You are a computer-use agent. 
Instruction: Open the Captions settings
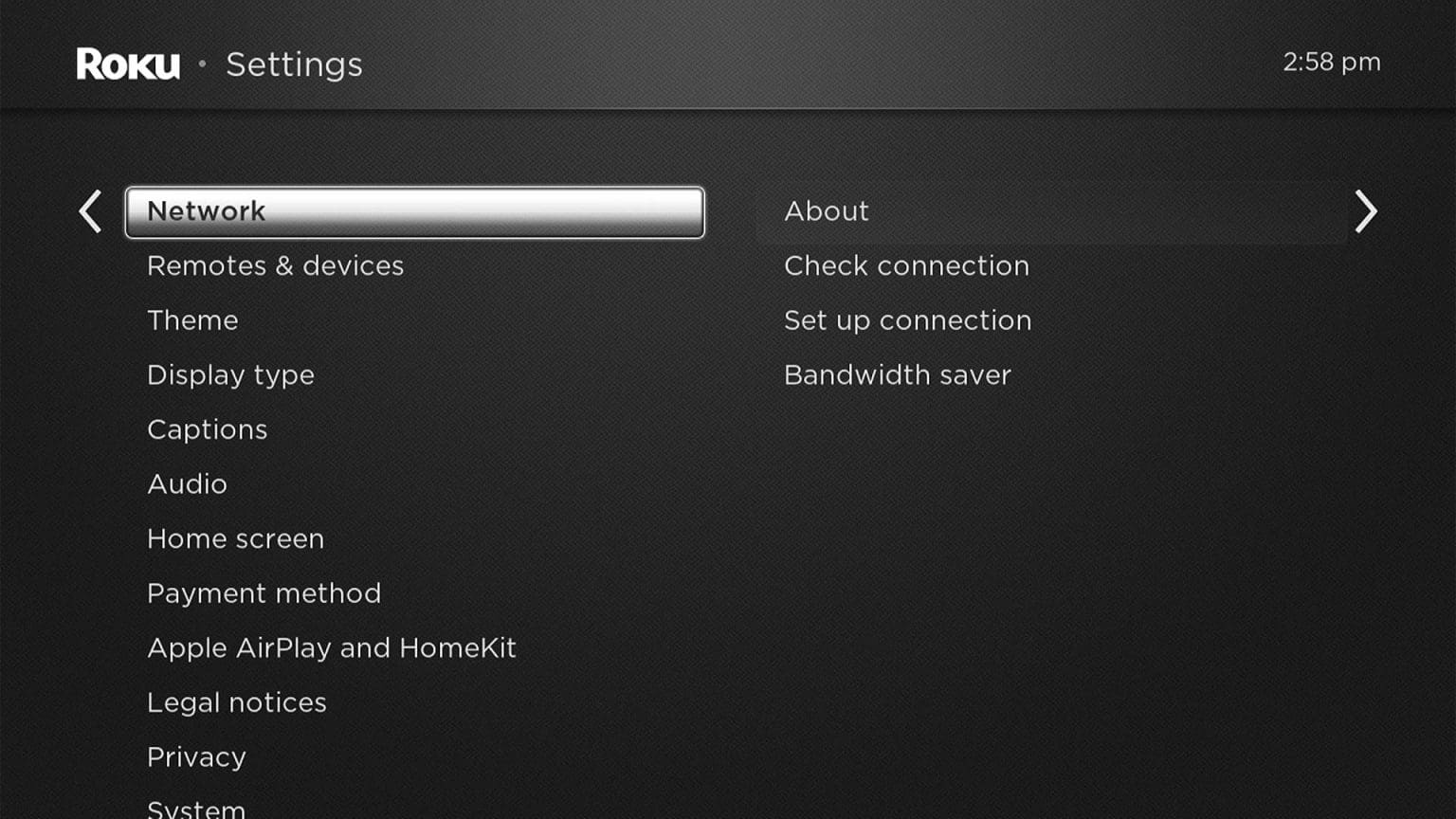coord(207,428)
